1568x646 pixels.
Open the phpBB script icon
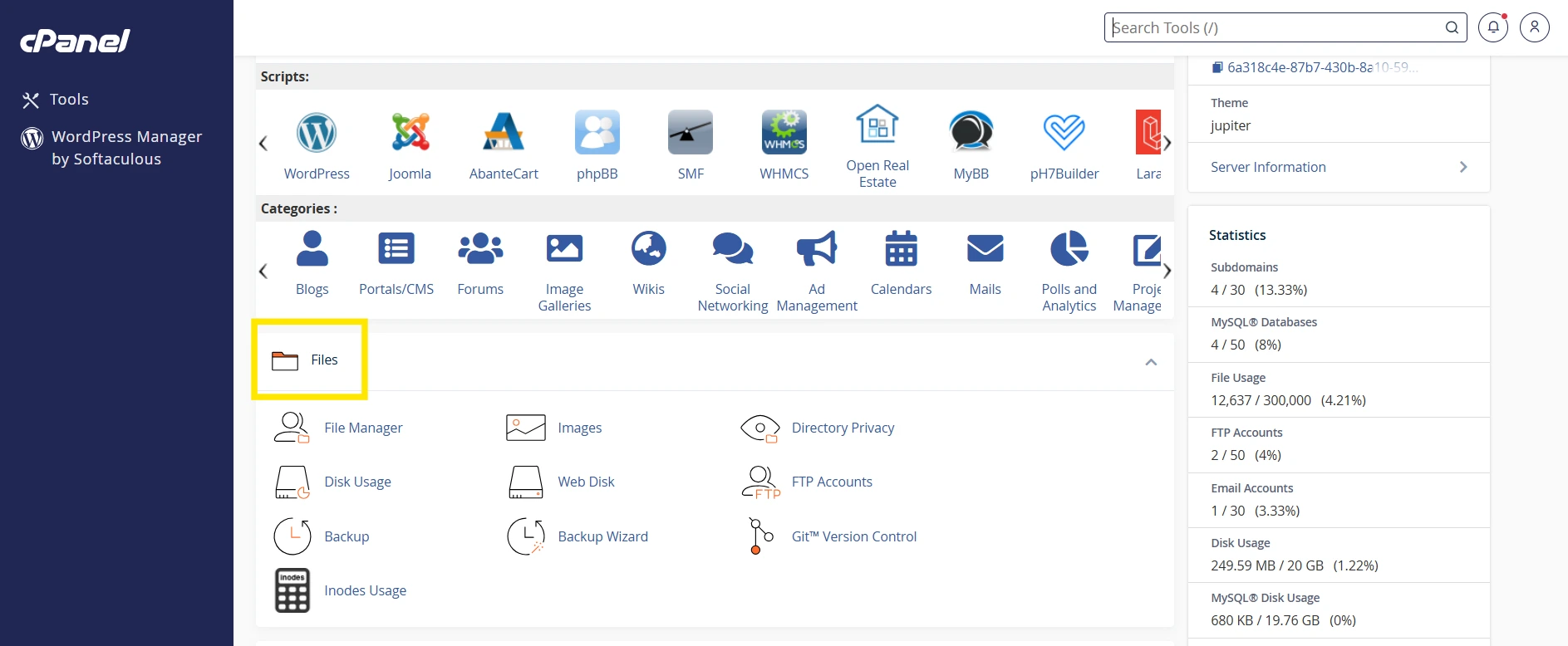[x=597, y=133]
